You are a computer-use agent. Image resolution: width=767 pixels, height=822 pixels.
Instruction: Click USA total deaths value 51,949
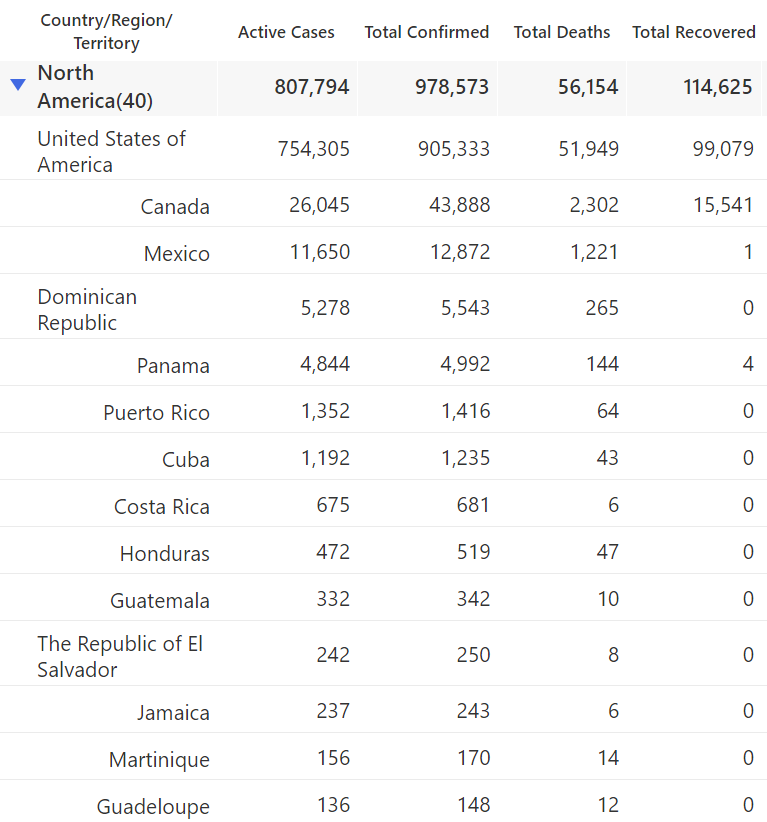pos(589,149)
